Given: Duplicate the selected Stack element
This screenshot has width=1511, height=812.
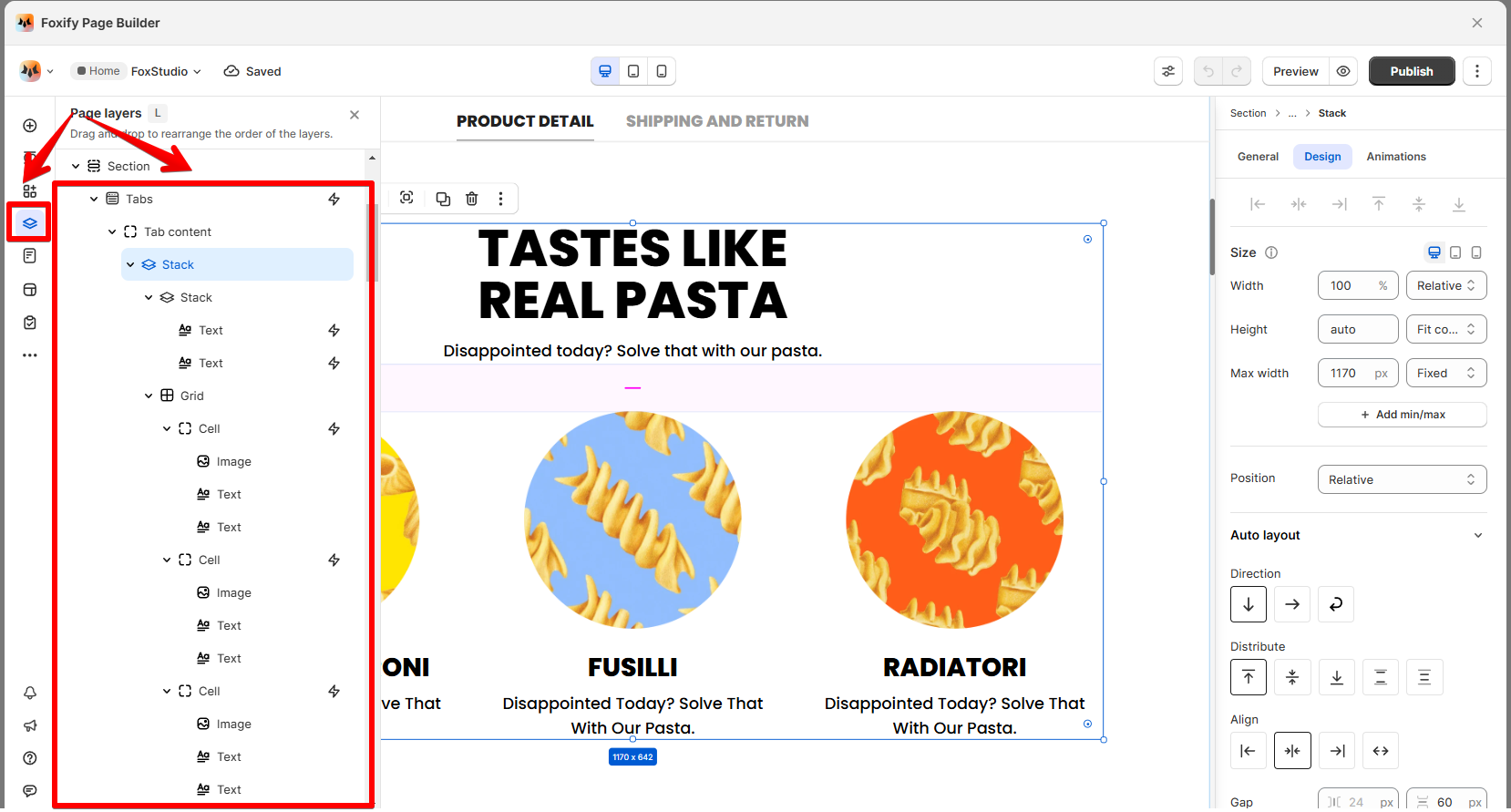Looking at the screenshot, I should click(x=443, y=199).
